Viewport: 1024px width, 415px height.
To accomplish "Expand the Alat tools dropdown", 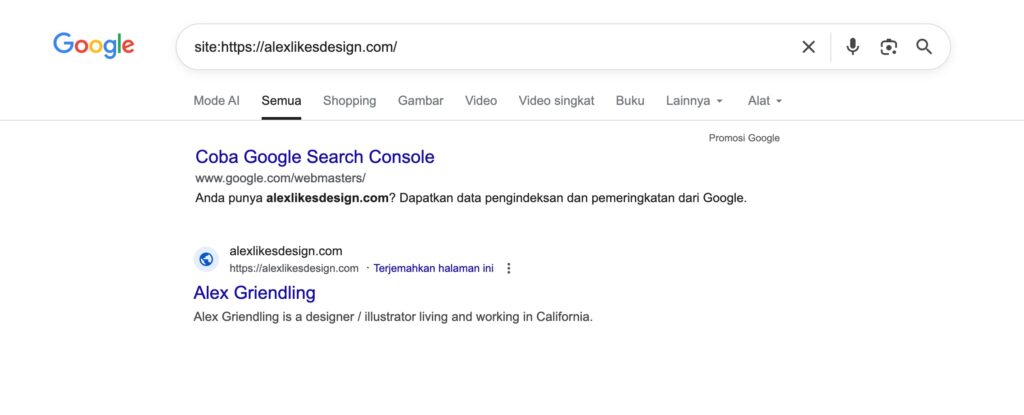I will pyautogui.click(x=765, y=101).
